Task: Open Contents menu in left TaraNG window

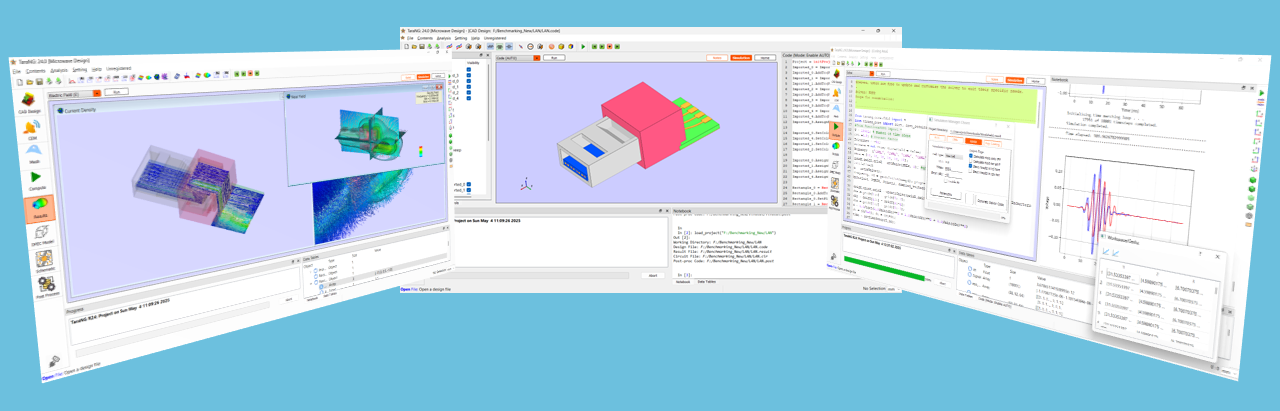Action: click(36, 71)
